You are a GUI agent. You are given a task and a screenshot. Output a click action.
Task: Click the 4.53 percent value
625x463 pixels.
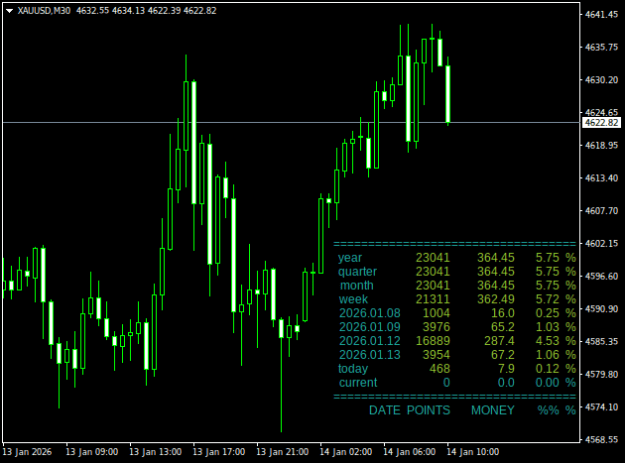click(547, 341)
